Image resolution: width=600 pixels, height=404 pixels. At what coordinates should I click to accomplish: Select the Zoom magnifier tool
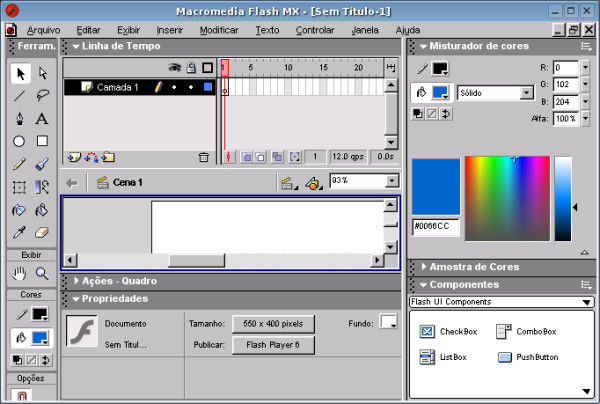pos(42,273)
